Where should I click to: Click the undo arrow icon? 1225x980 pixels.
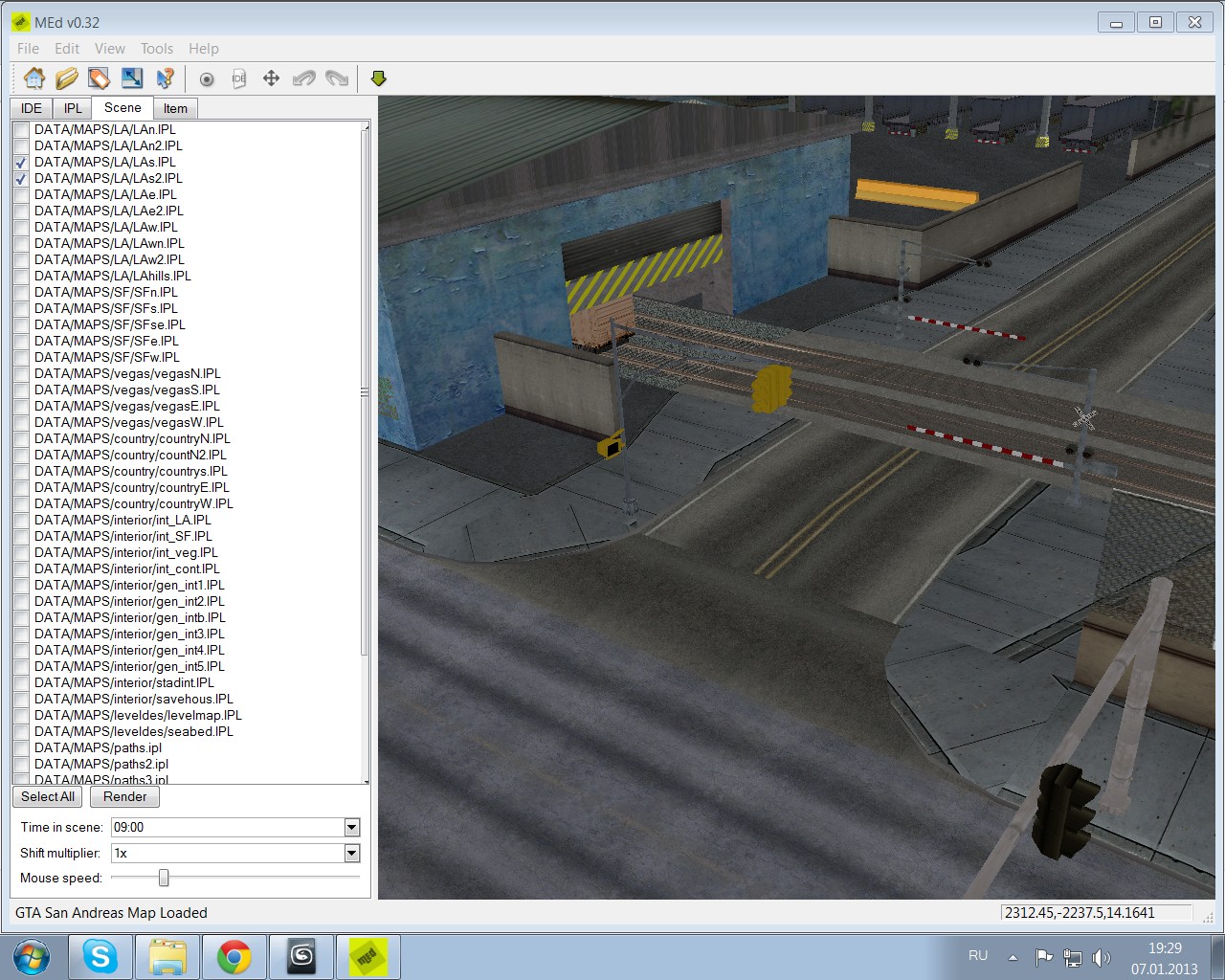304,78
